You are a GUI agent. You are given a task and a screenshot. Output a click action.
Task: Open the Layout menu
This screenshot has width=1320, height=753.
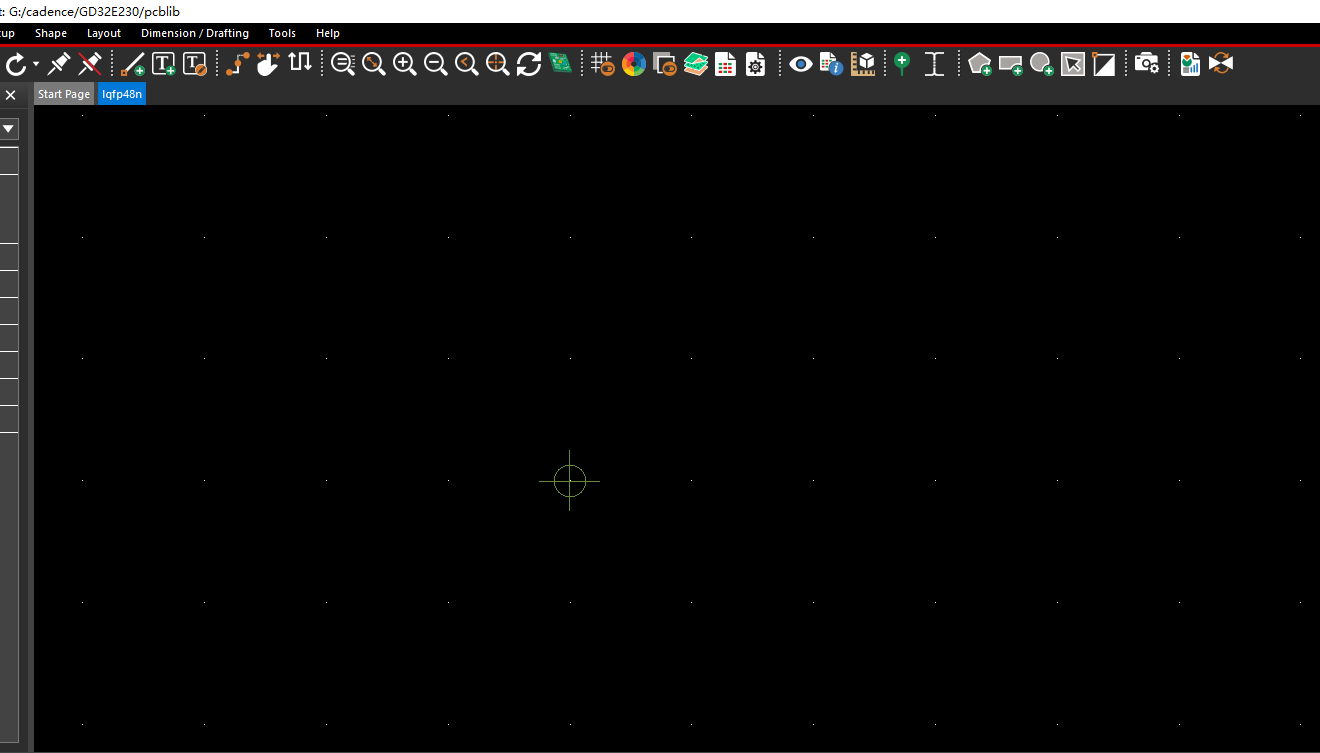(104, 33)
